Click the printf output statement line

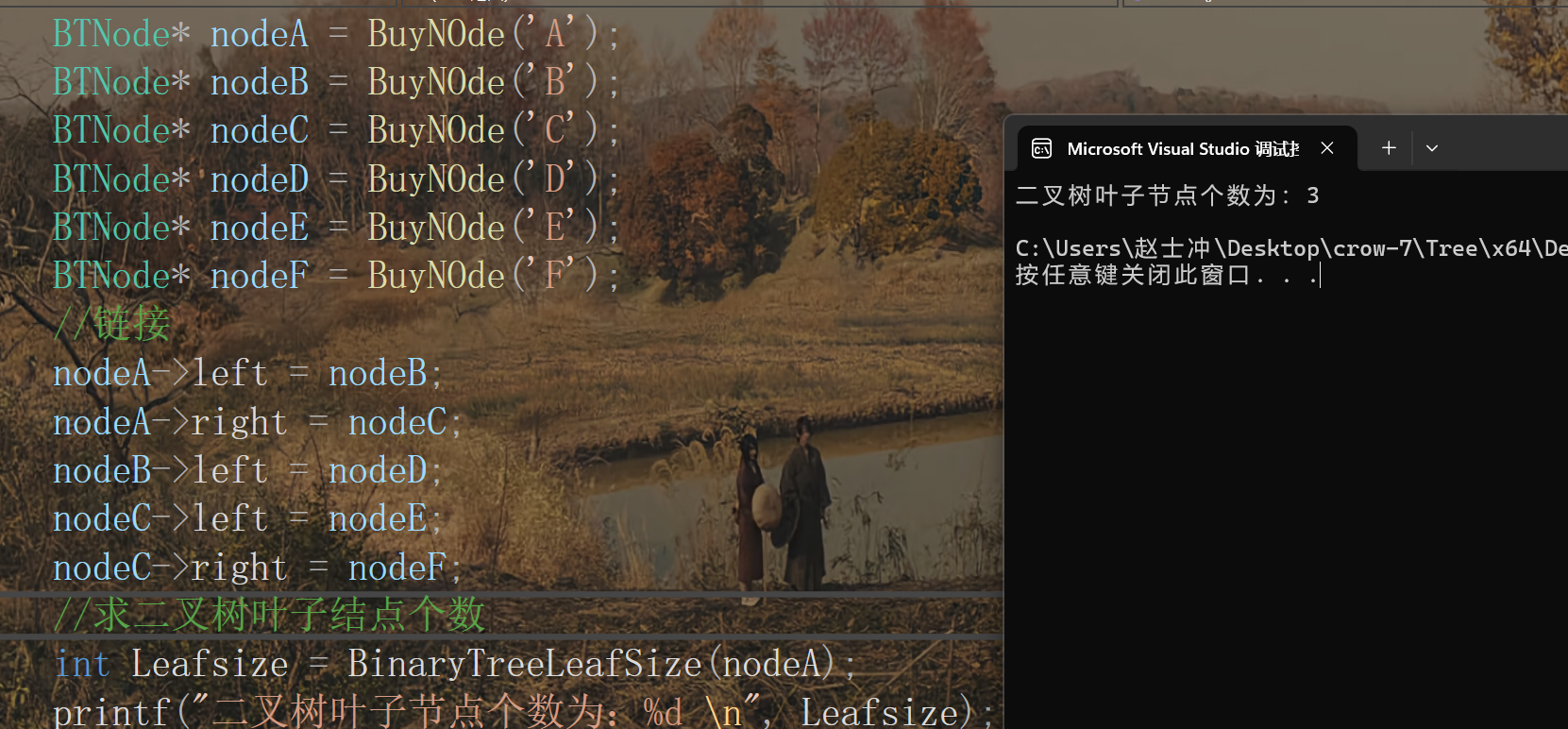click(524, 711)
